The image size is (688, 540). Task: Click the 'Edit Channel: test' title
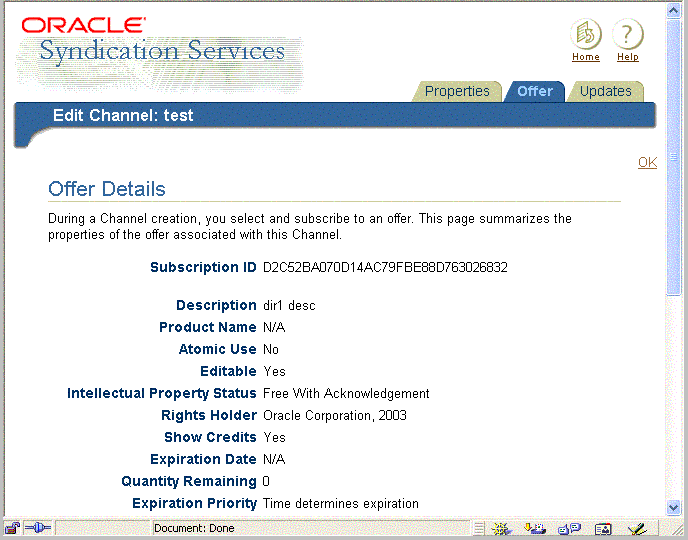(x=123, y=115)
